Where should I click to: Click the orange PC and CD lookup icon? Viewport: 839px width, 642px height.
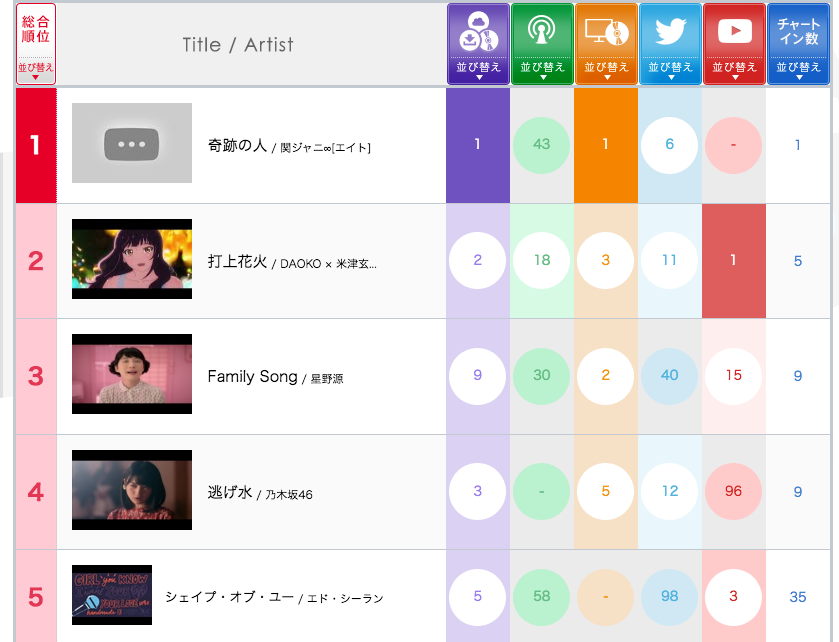coord(605,34)
